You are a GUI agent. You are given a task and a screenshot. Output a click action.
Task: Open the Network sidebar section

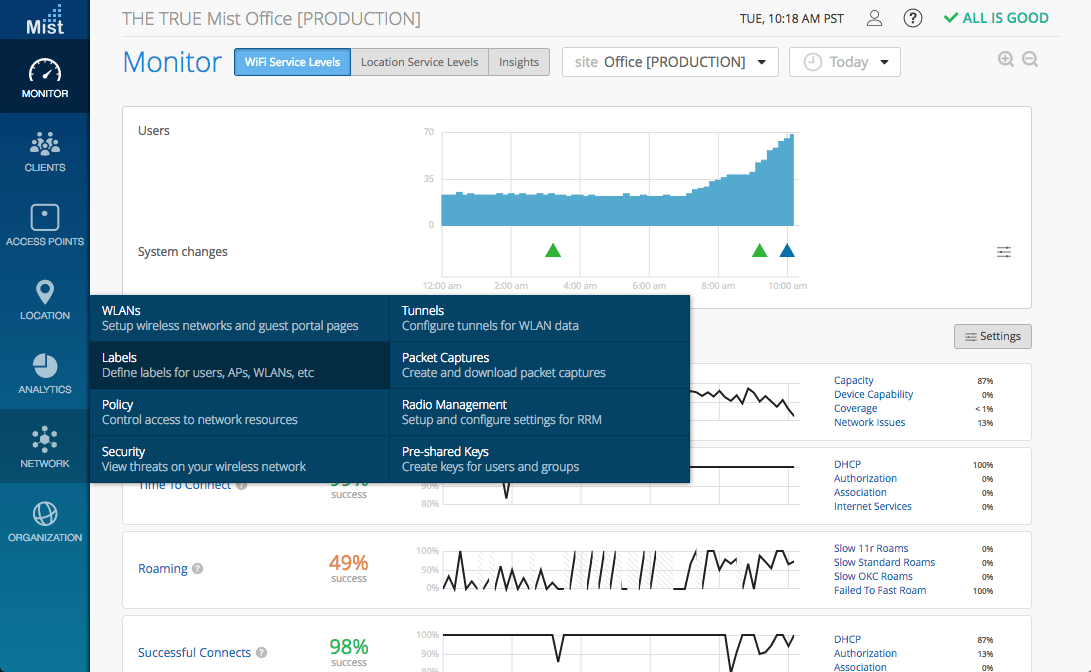coord(45,447)
